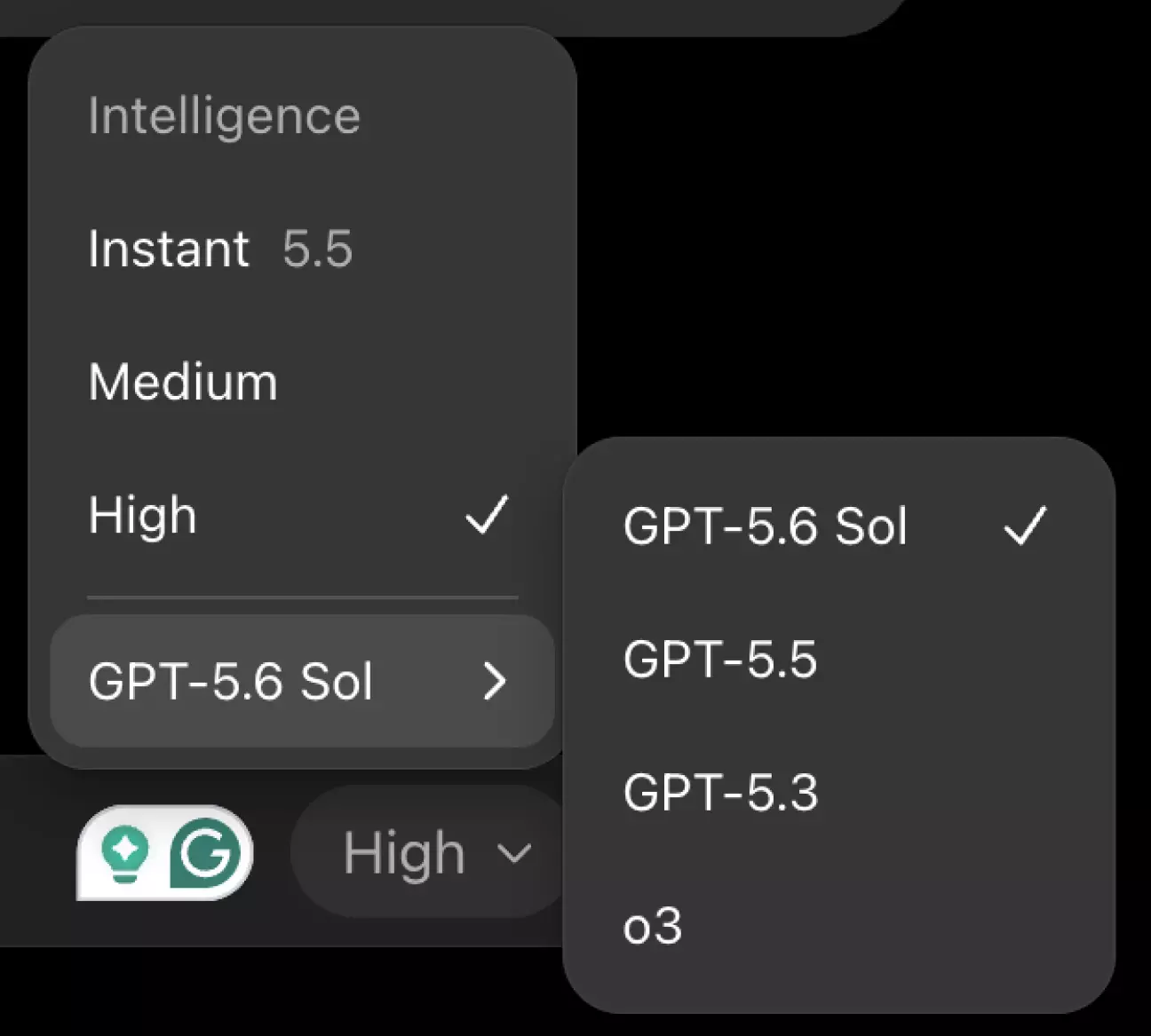Screen dimensions: 1151x1036
Task: Choose the Medium intelligence level
Action: tap(302, 382)
